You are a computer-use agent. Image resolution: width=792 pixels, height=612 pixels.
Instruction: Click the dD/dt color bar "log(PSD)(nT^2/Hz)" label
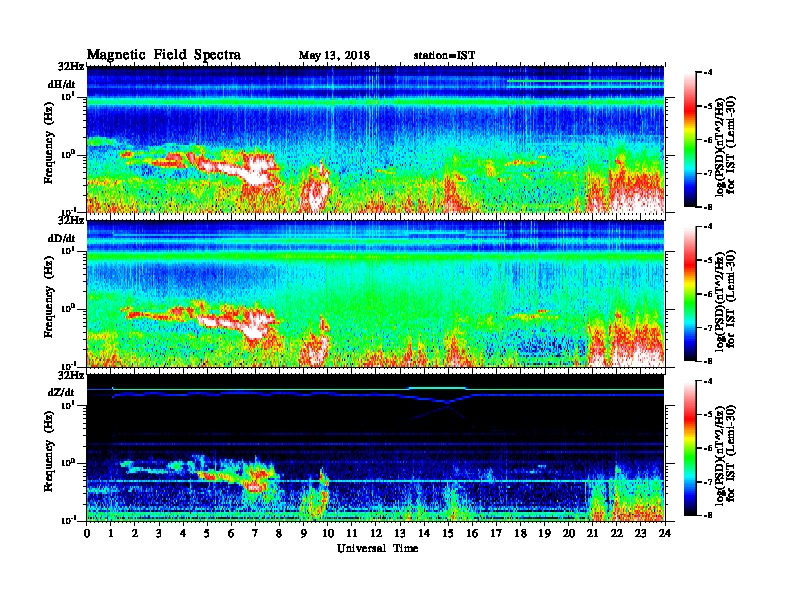tap(720, 301)
